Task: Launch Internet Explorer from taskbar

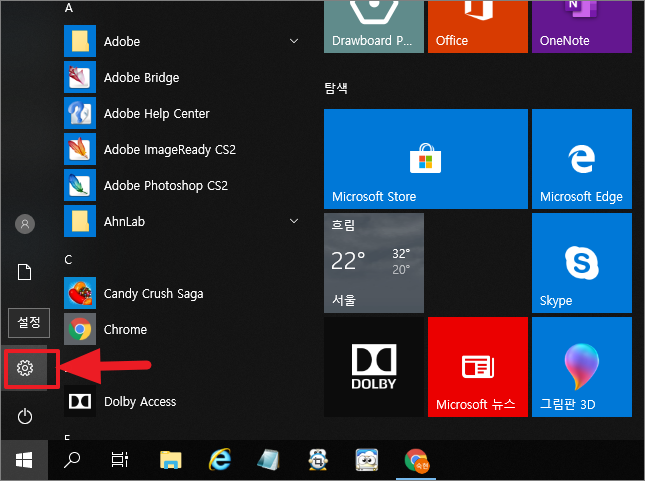Action: click(x=220, y=460)
